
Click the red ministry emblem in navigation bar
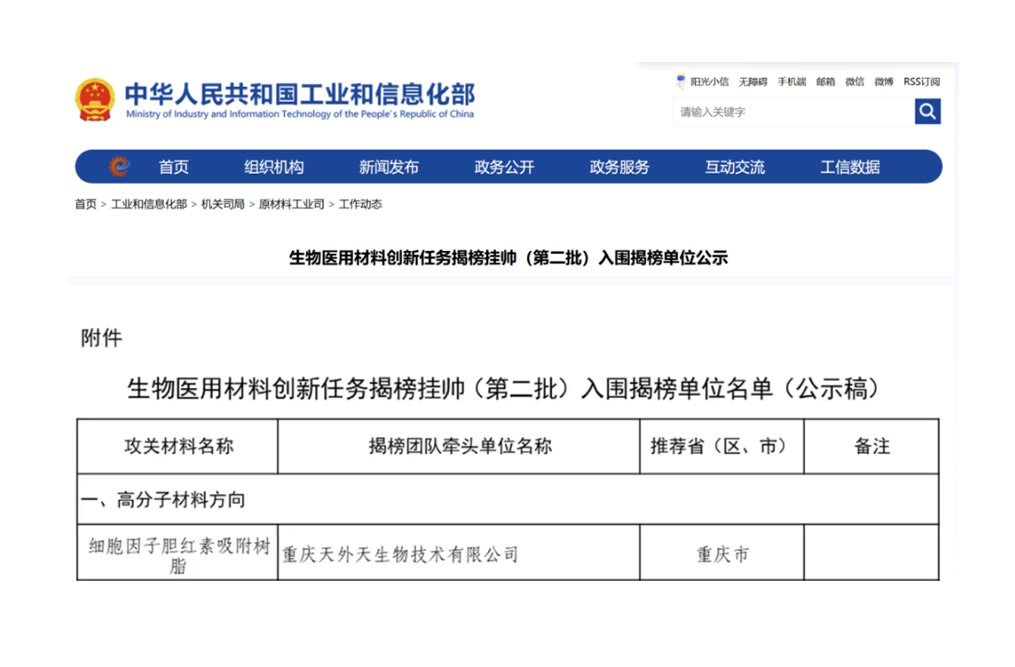pyautogui.click(x=120, y=166)
